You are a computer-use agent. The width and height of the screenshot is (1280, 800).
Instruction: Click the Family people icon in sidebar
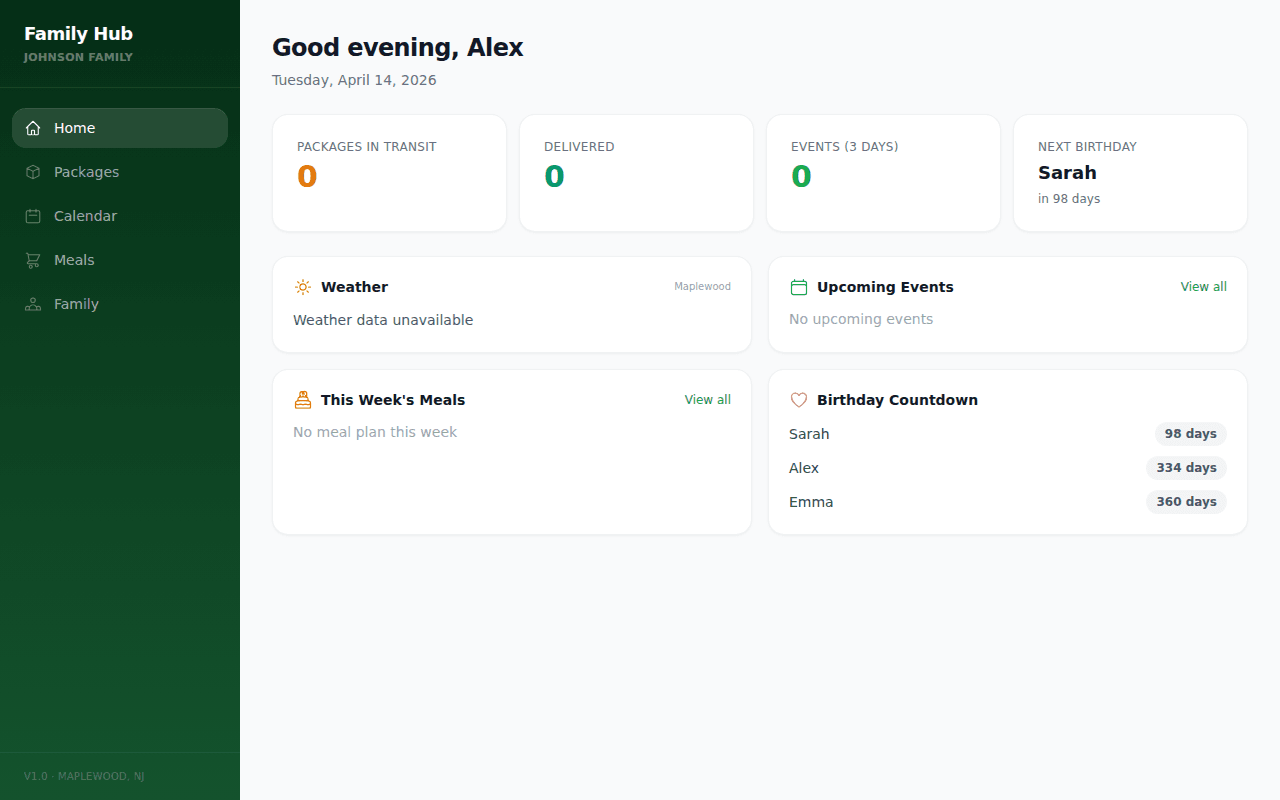pyautogui.click(x=33, y=304)
